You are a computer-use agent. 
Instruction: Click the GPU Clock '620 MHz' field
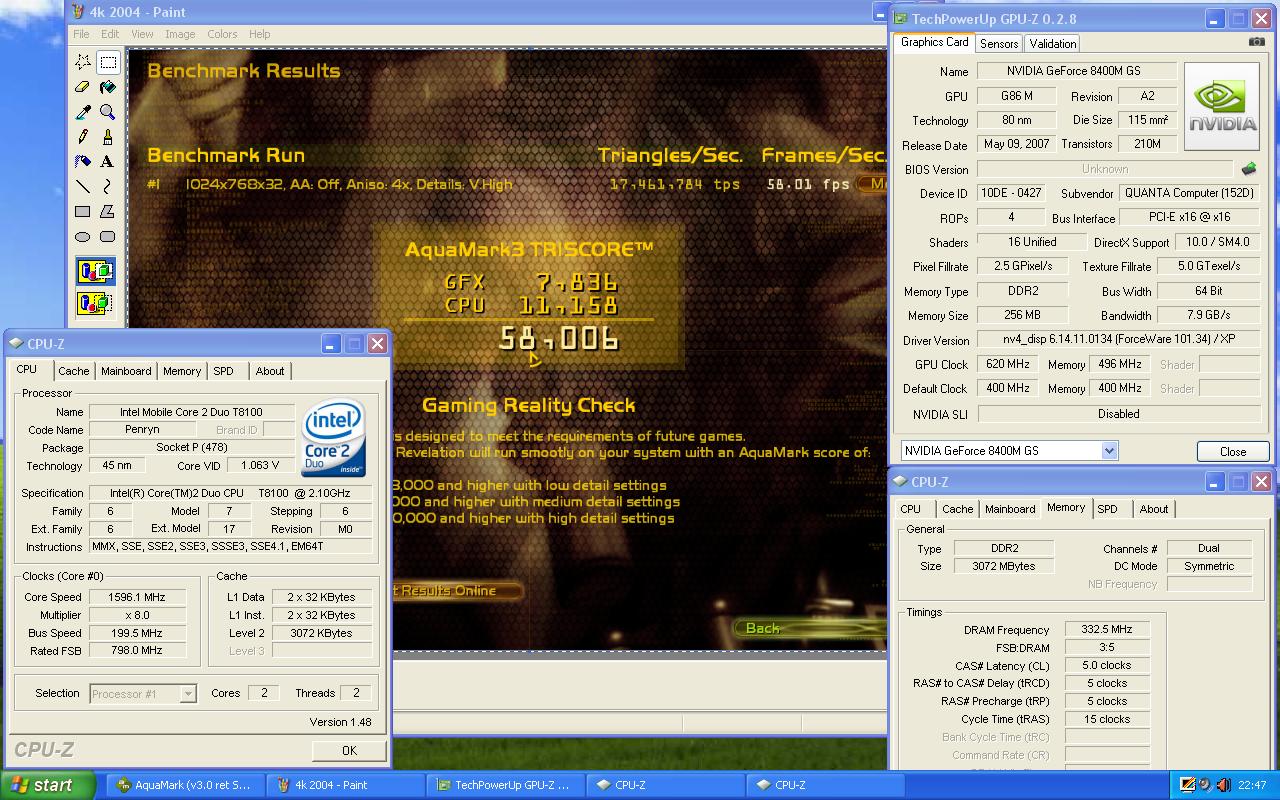1008,364
